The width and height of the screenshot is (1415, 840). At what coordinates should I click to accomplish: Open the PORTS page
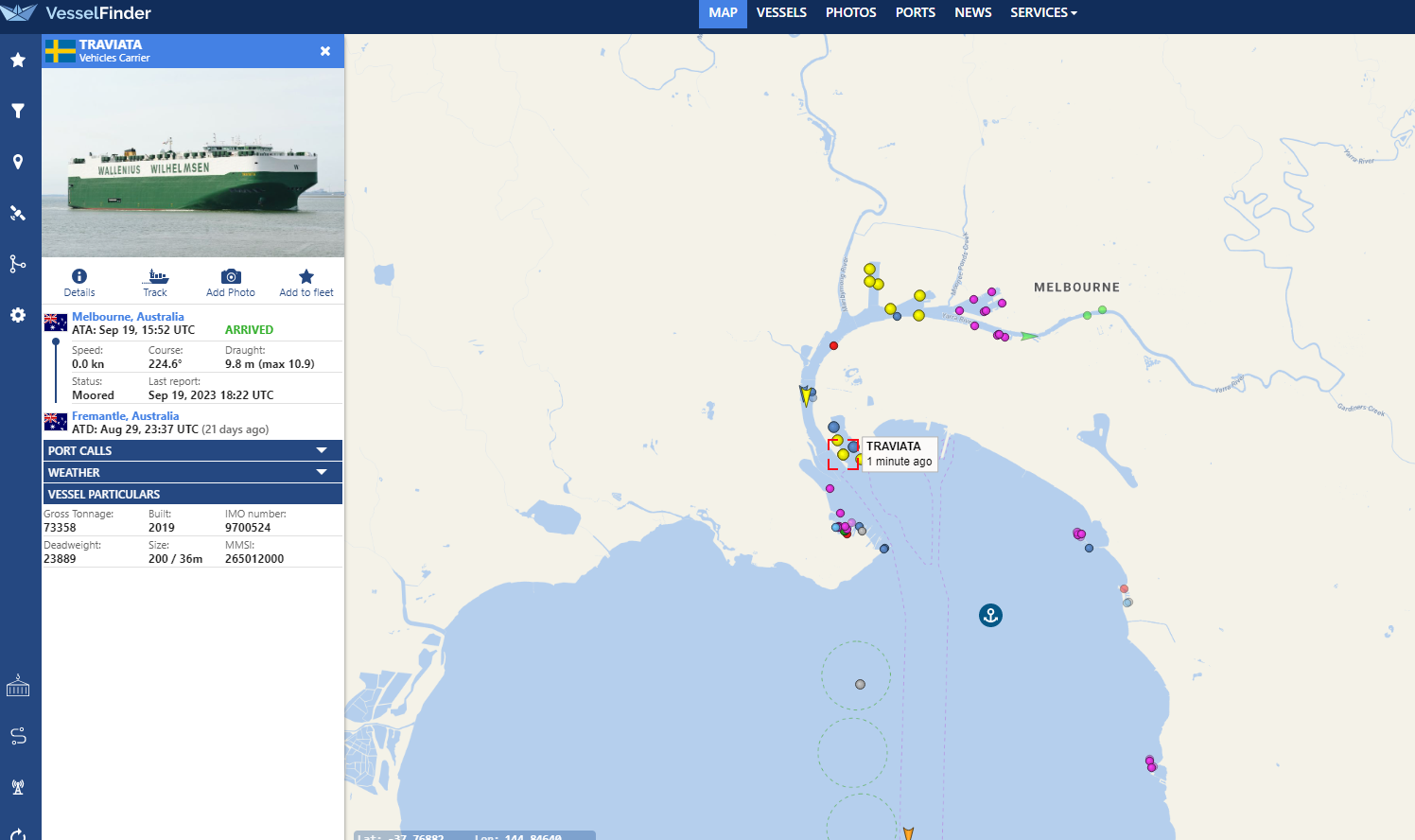coord(916,12)
